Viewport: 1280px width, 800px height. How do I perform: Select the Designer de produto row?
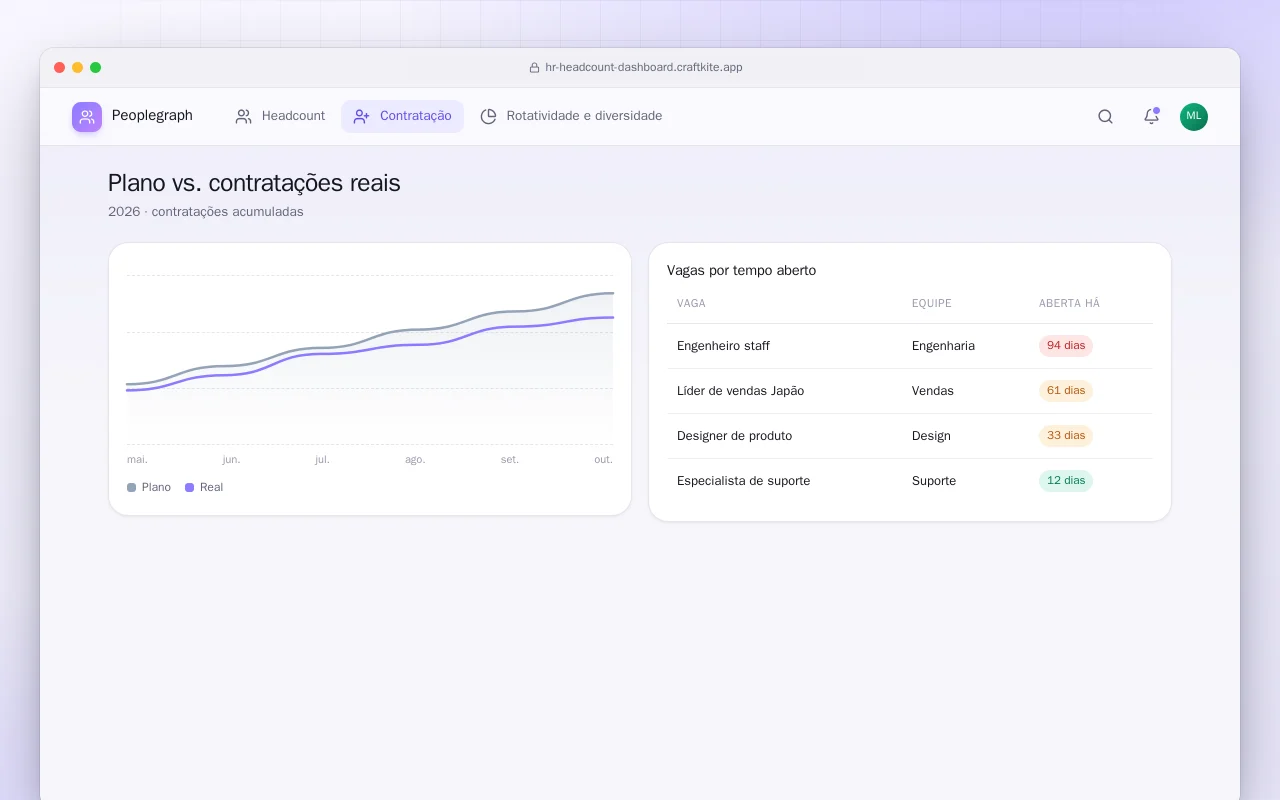910,436
